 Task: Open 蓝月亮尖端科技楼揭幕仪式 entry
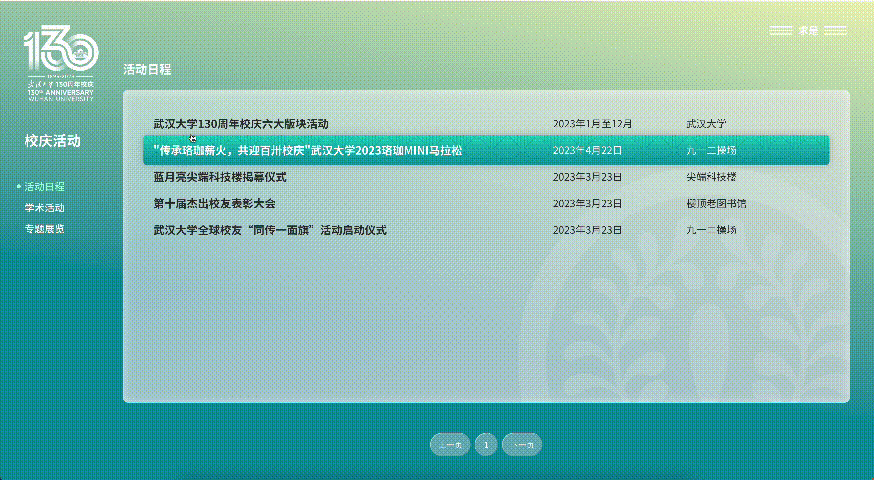220,177
